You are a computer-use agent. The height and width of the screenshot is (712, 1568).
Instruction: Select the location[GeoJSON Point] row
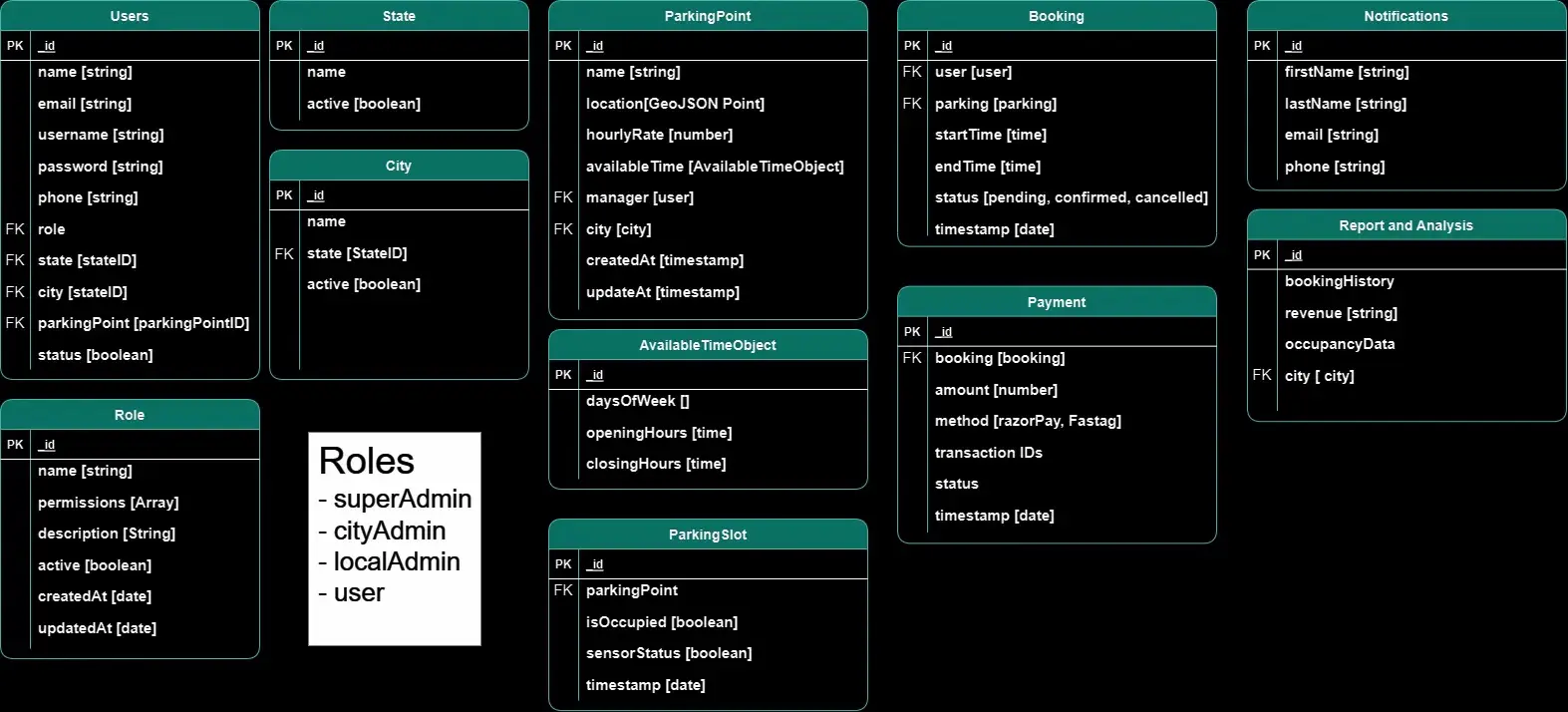(675, 104)
